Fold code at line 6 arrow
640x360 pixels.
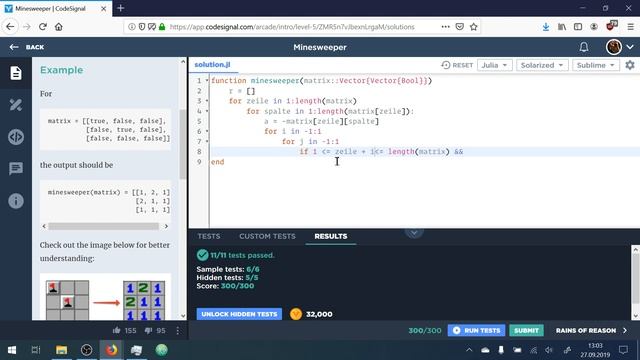207,131
